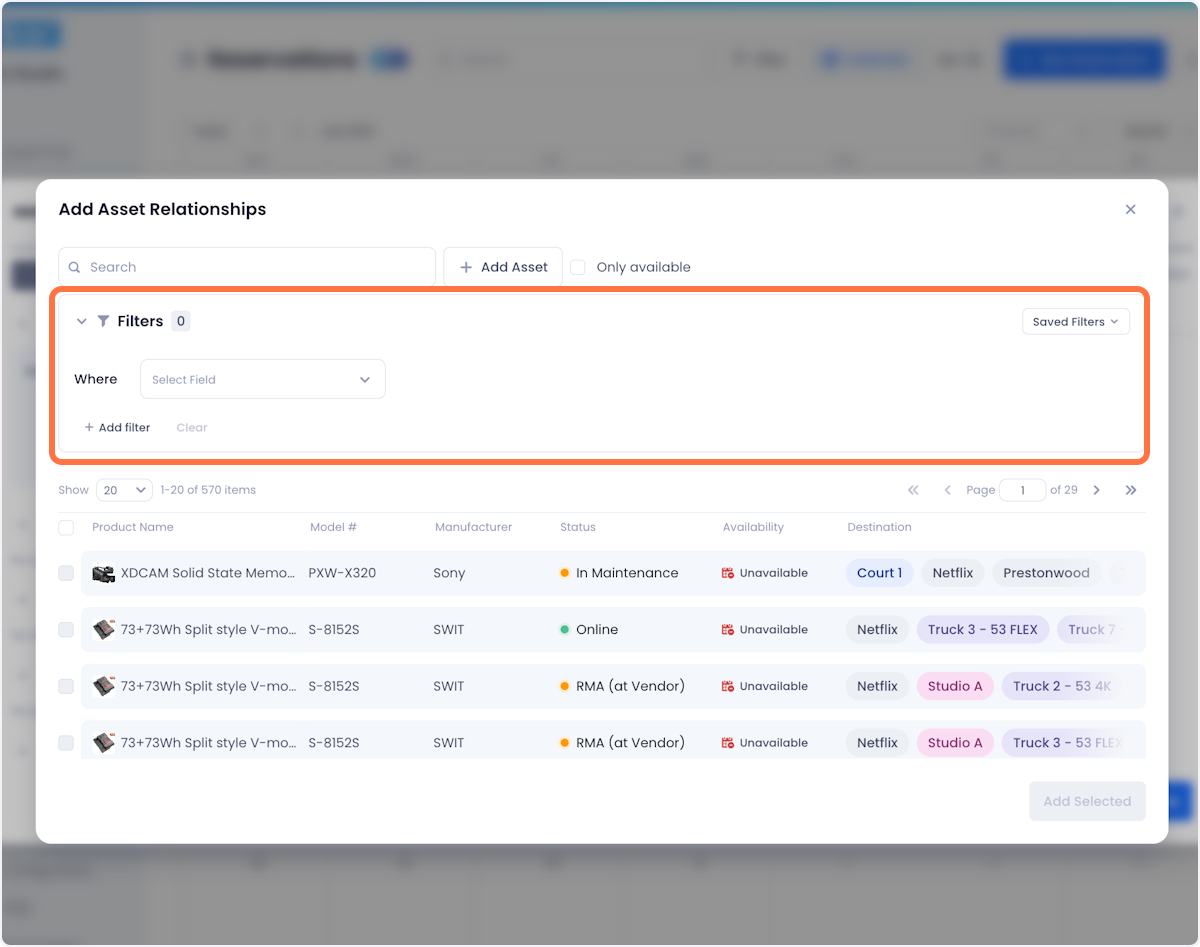Go to next page arrow

[x=1097, y=490]
